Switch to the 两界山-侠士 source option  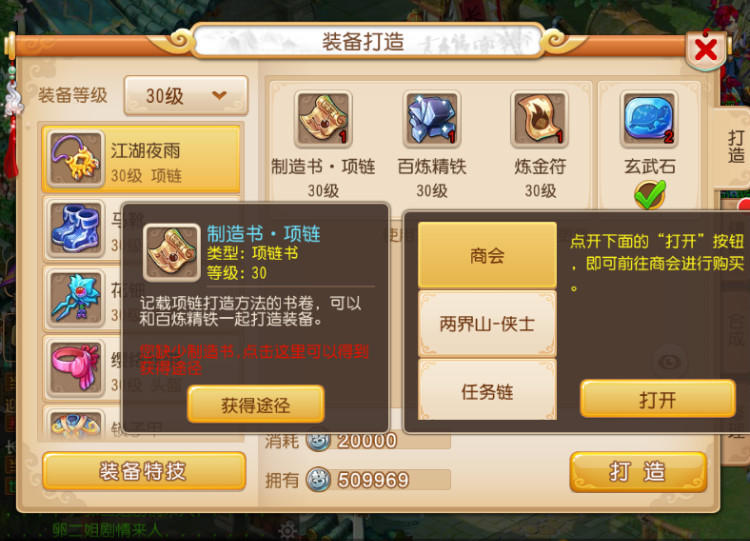coord(487,324)
